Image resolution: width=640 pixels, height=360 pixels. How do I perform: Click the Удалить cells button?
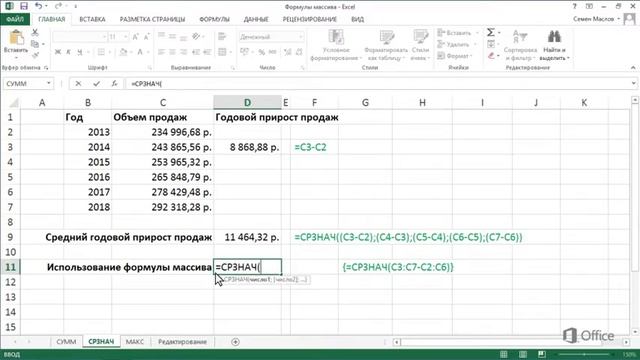(457, 44)
